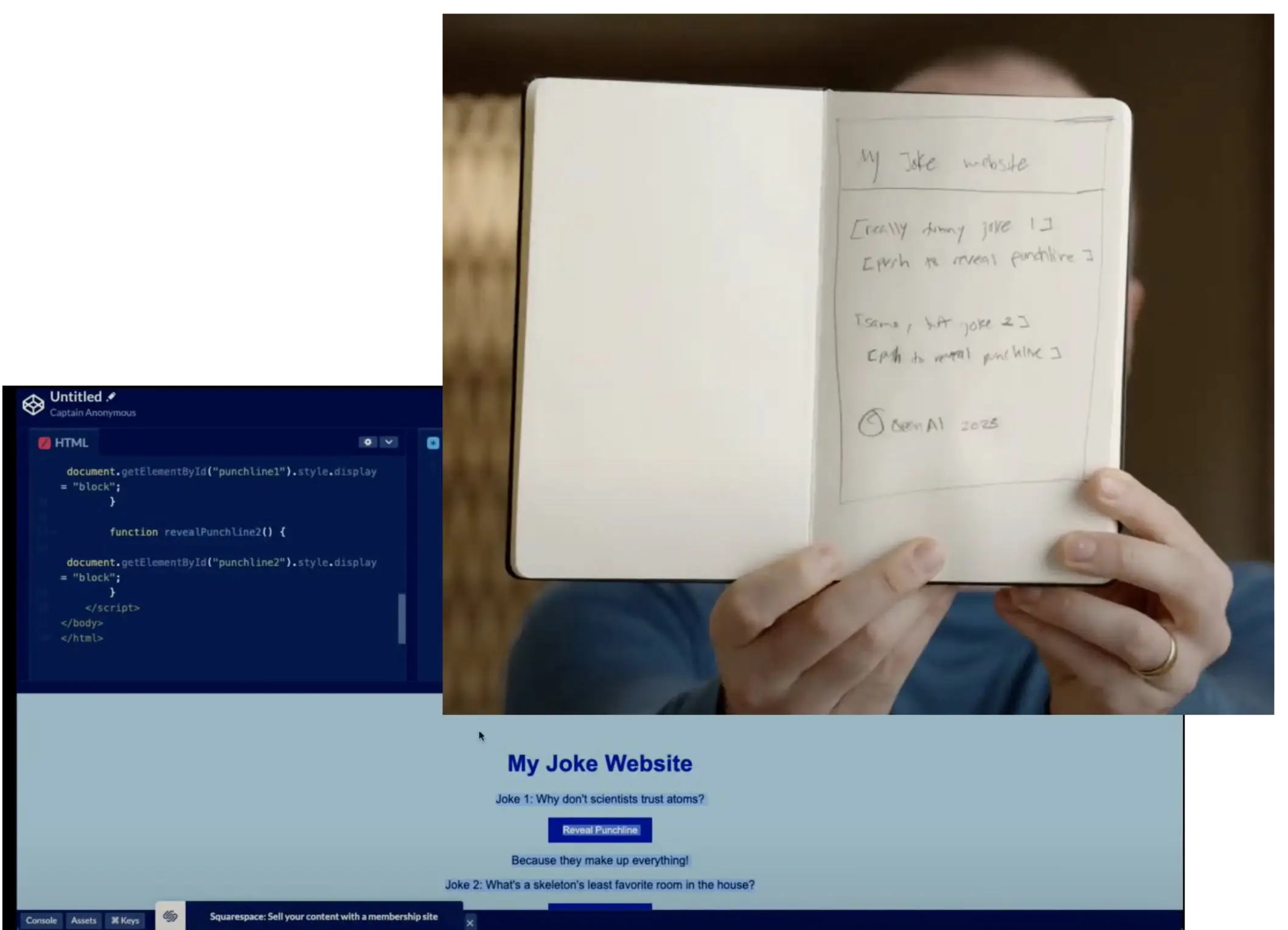
Task: Click the HTML editor vertical scrollbar
Action: [402, 618]
